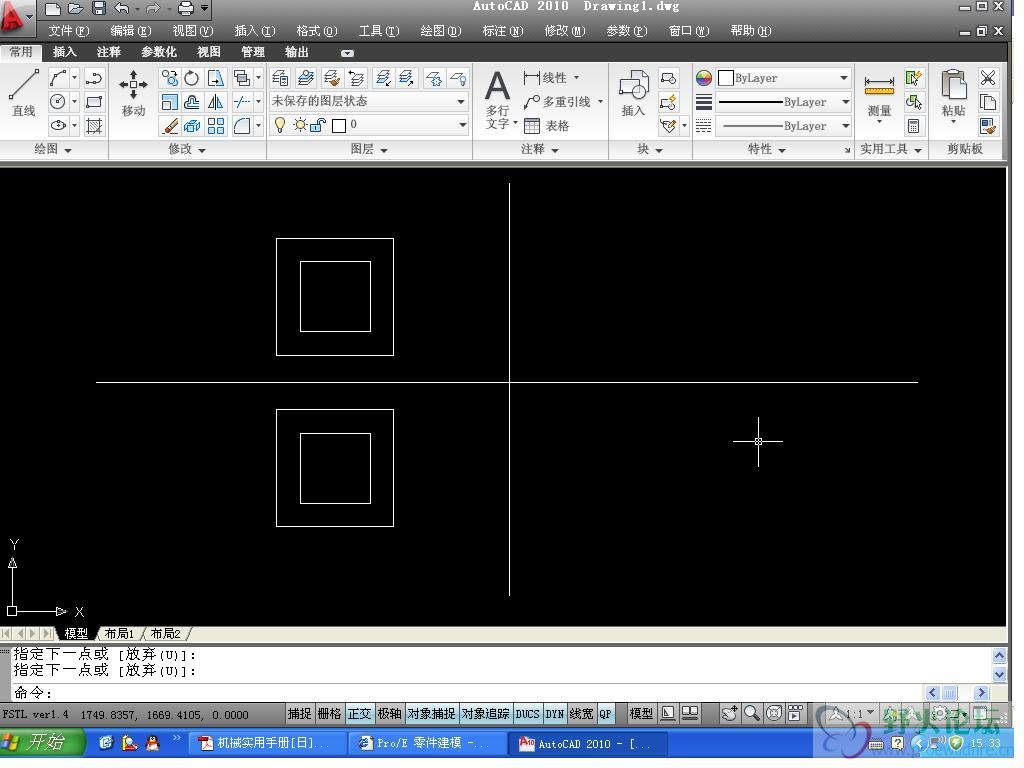1024x768 pixels.
Task: Click the Undo arrow in quick access toolbar
Action: click(x=121, y=8)
